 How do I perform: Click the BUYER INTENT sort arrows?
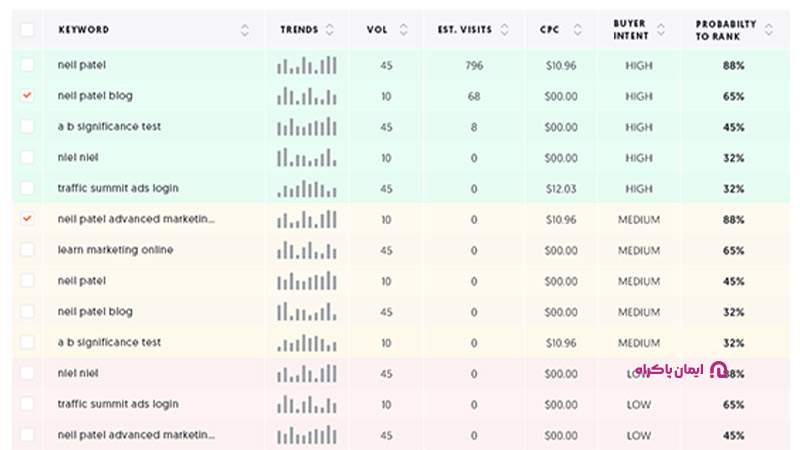click(x=661, y=30)
